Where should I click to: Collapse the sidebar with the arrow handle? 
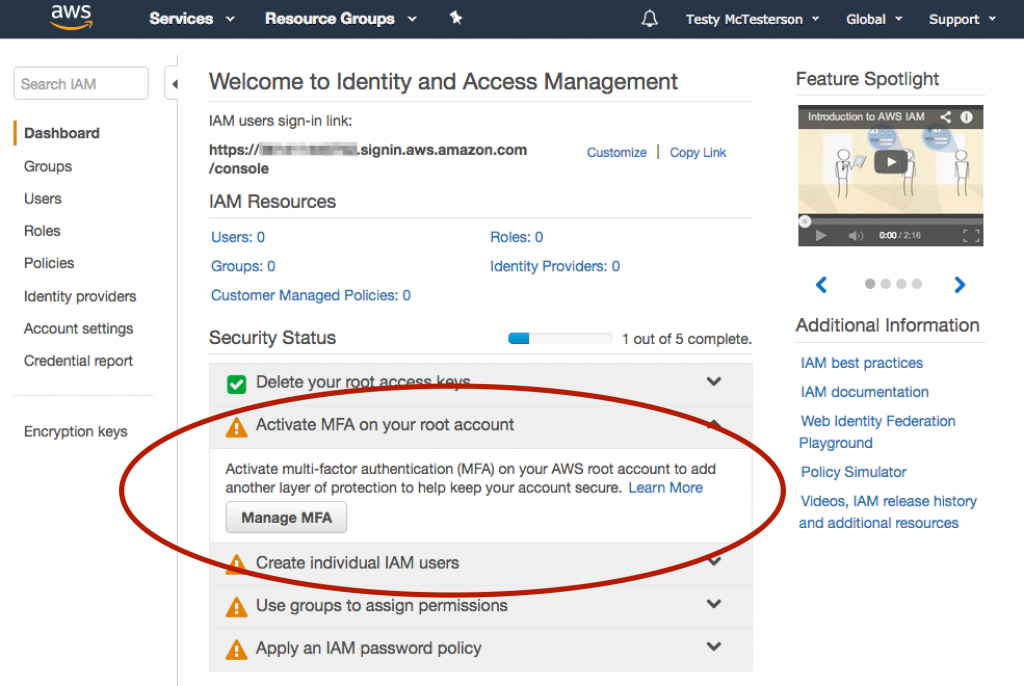(174, 84)
